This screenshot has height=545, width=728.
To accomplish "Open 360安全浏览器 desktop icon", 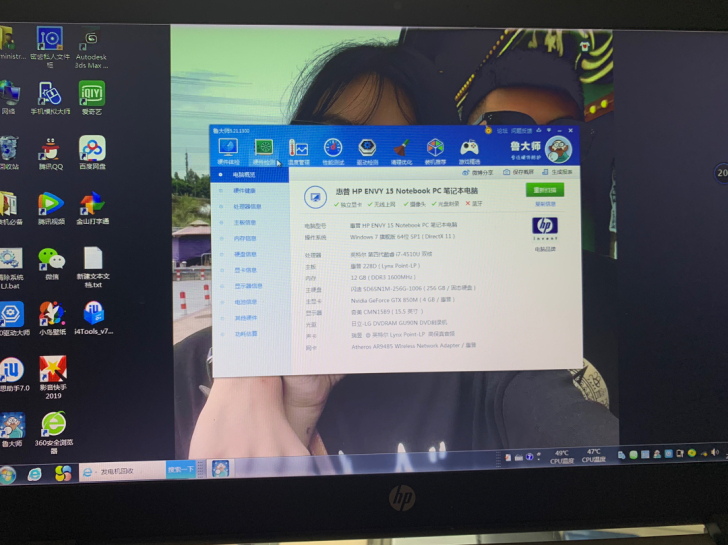I will click(x=53, y=432).
